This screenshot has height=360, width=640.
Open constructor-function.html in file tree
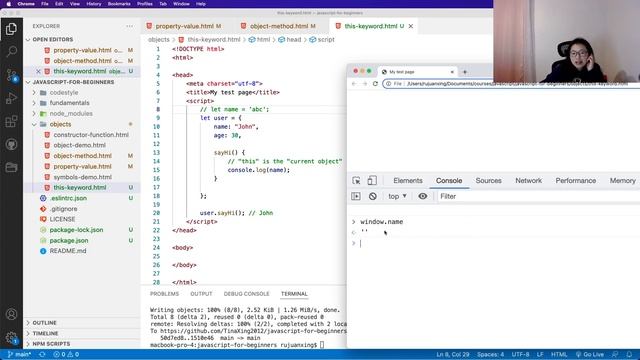coord(91,135)
